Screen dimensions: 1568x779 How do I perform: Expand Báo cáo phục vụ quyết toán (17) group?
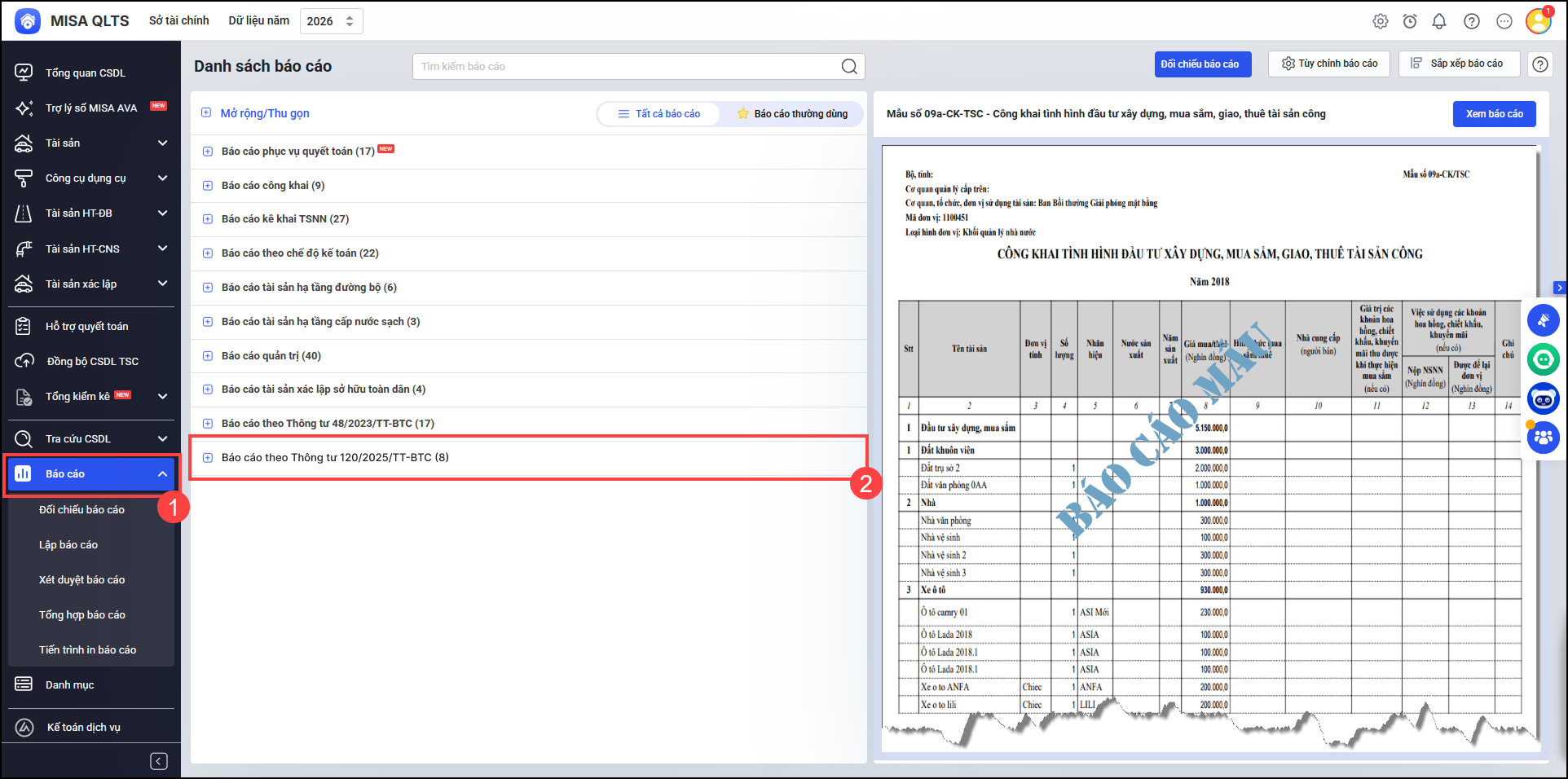[207, 152]
